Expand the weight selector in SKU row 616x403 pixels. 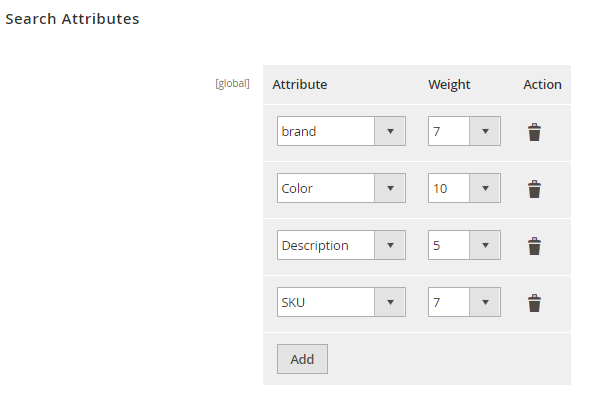pos(464,302)
